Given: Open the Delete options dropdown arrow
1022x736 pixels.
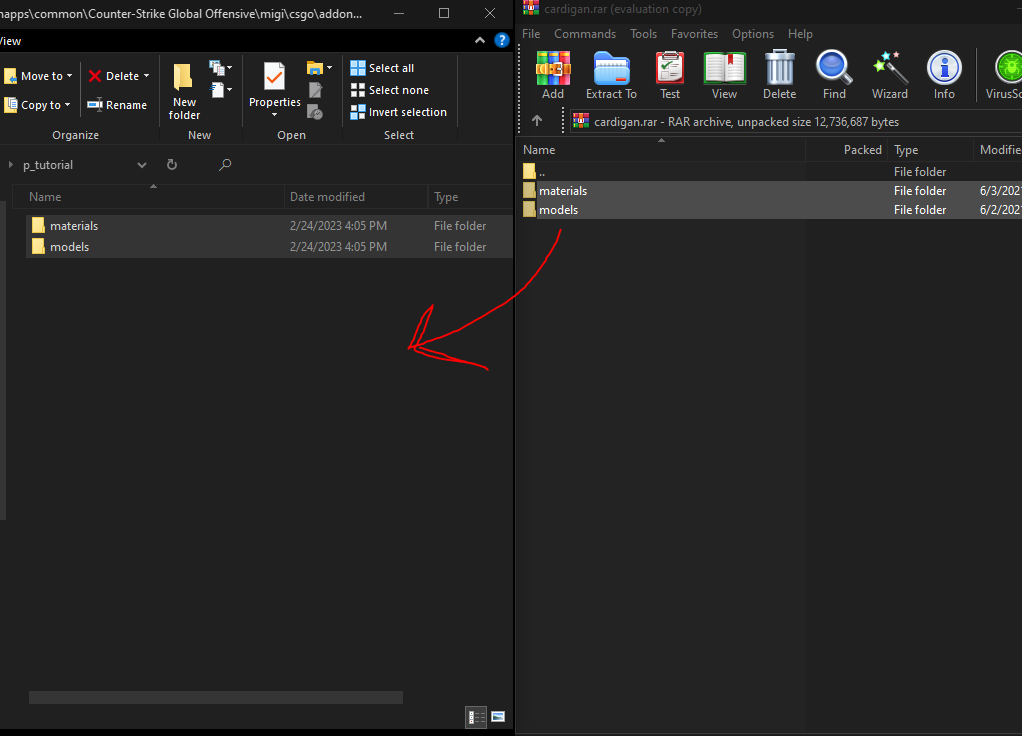Looking at the screenshot, I should [x=147, y=76].
